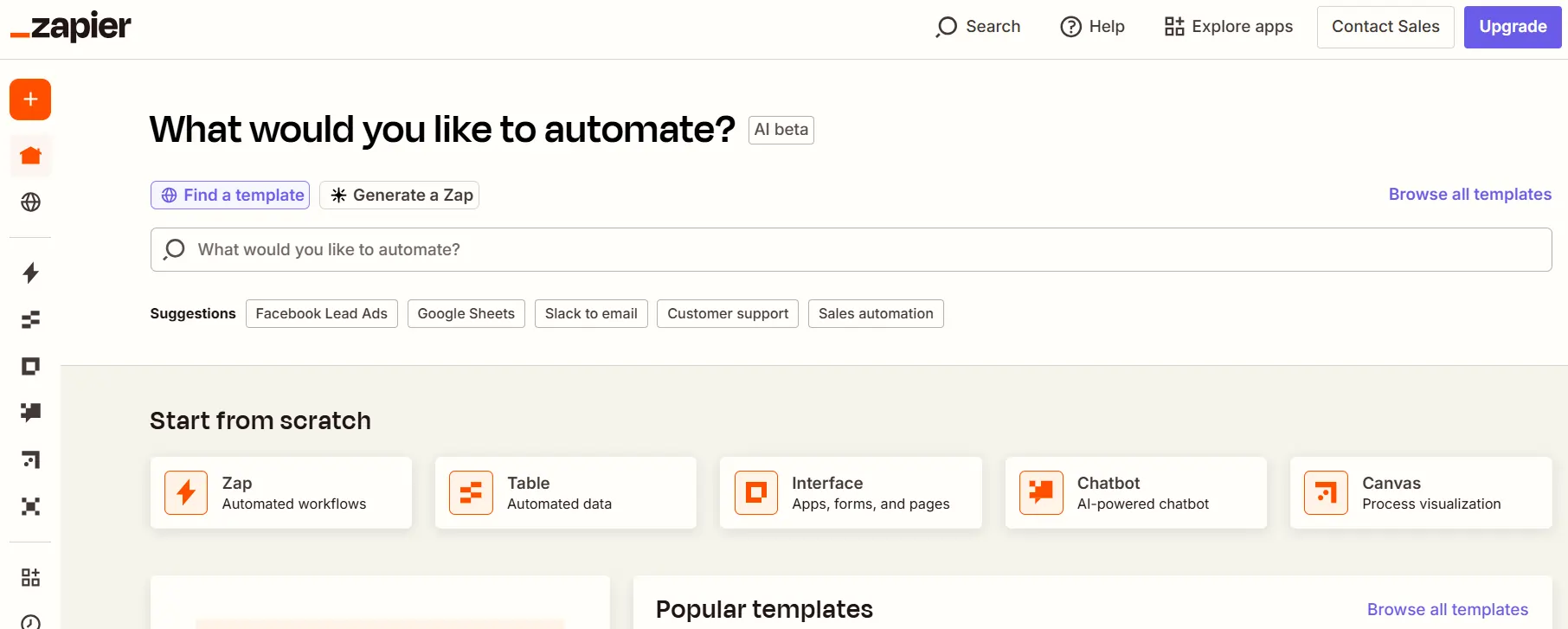Click the Interface card icon

(756, 493)
